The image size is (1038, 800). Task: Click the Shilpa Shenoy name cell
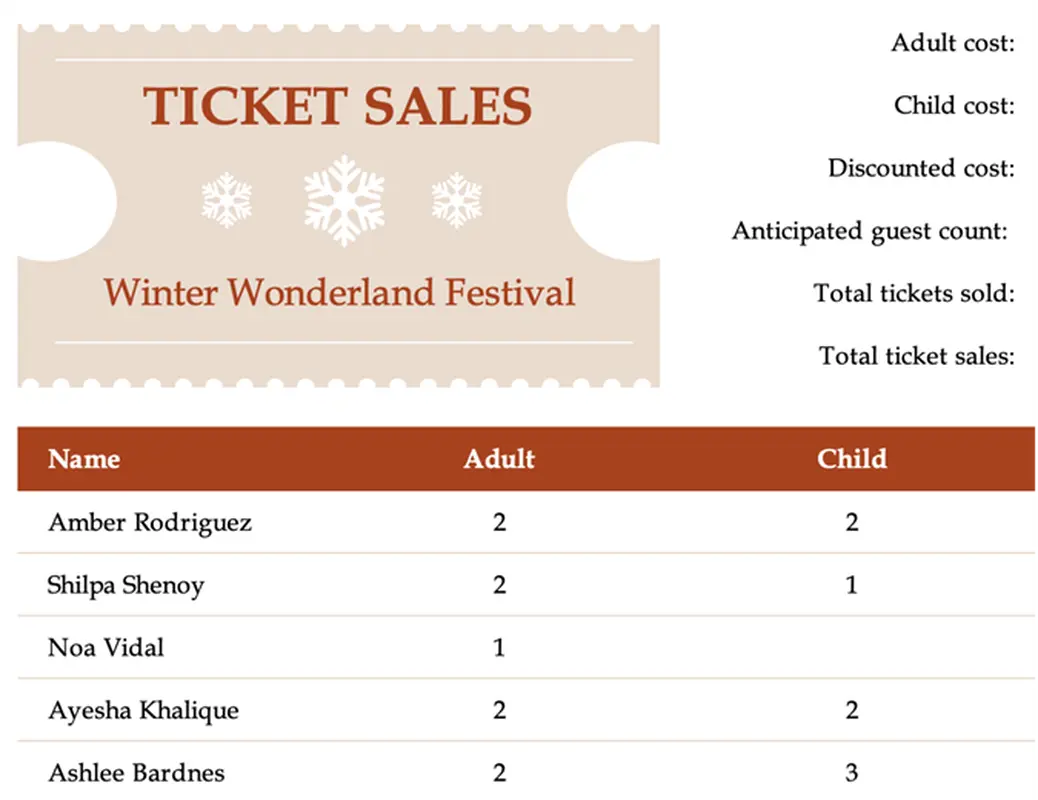pyautogui.click(x=126, y=585)
